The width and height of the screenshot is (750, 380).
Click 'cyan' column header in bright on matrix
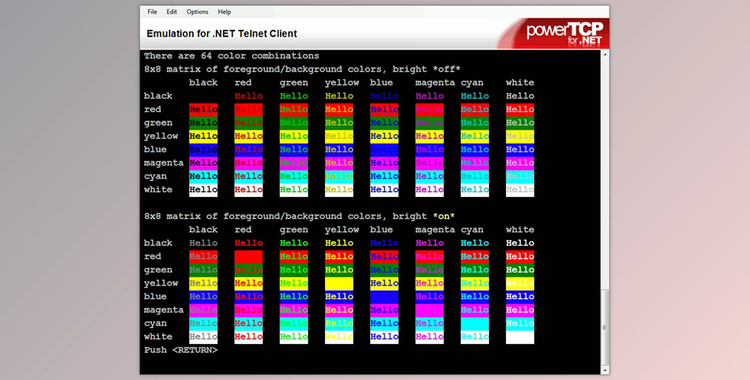[472, 230]
